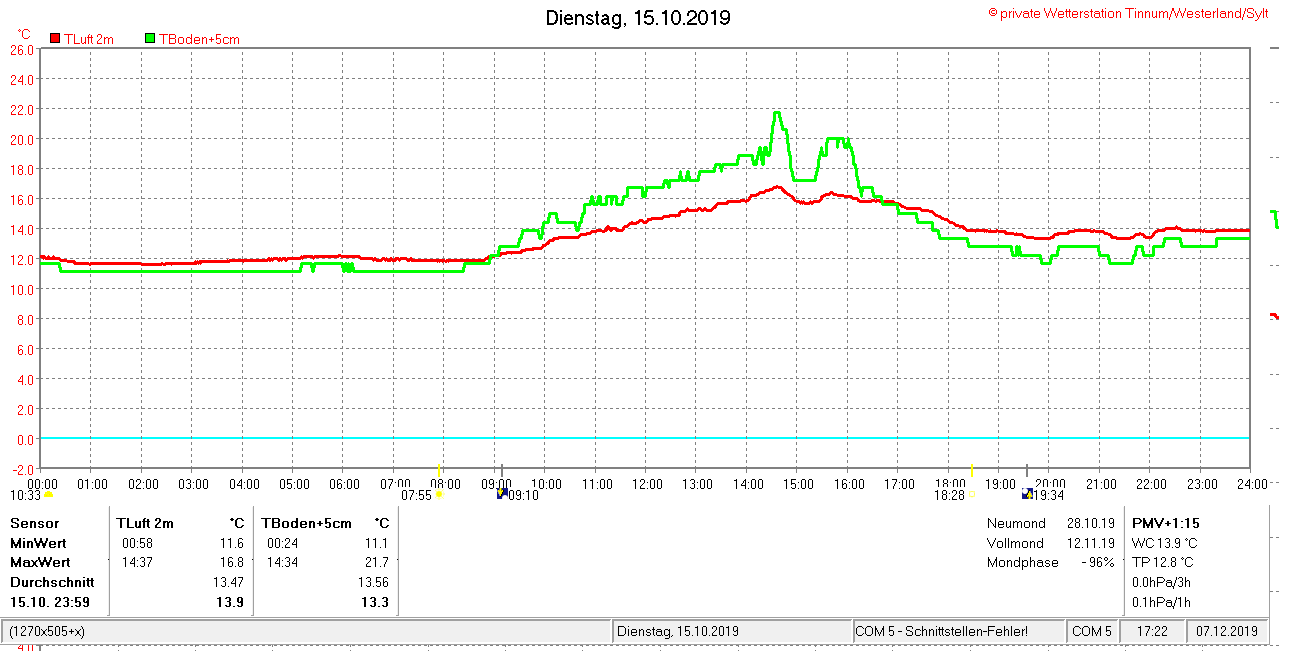Click the sunset marker at 18:28
This screenshot has height=651, width=1310.
click(x=971, y=494)
